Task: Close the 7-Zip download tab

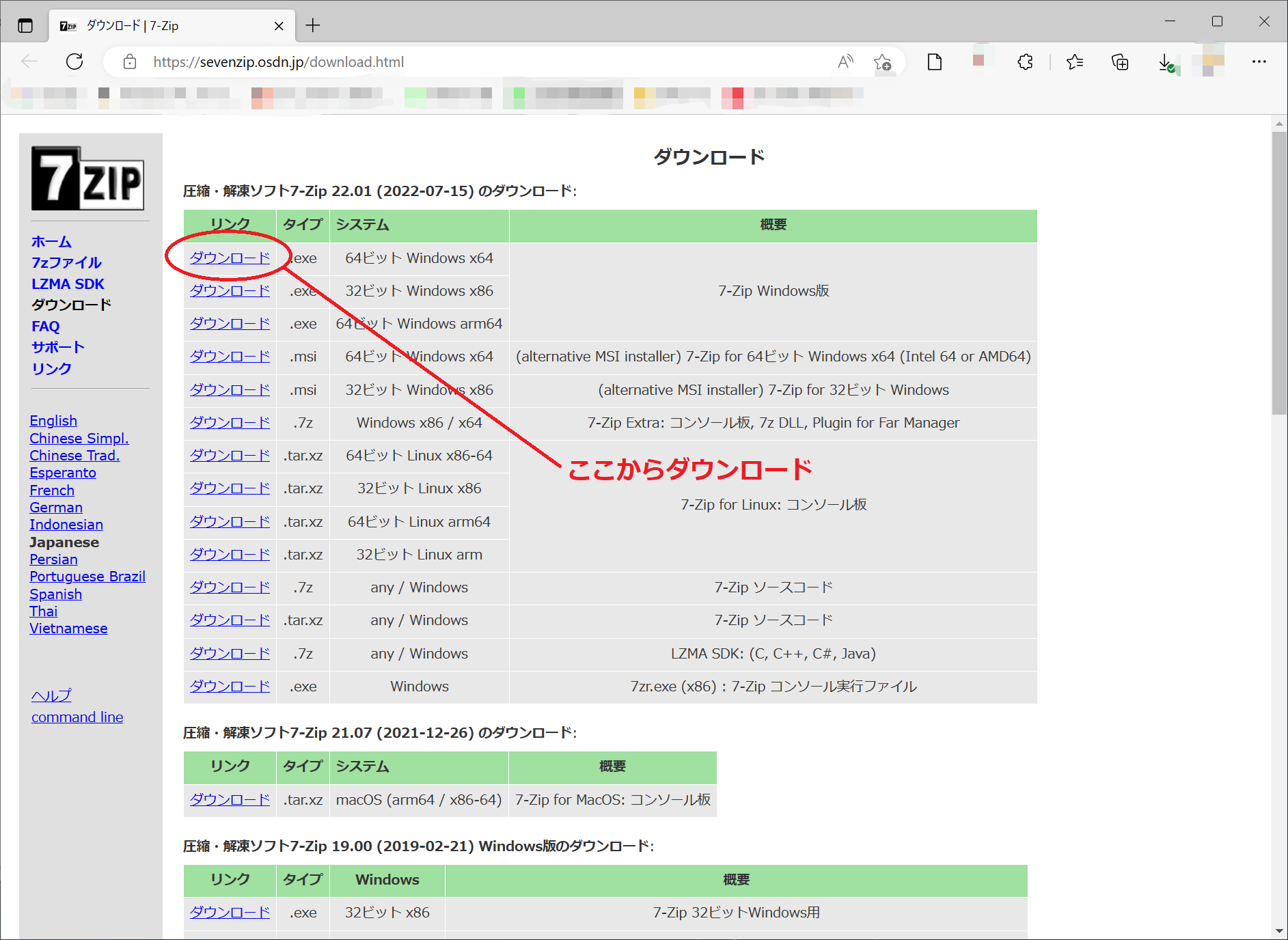Action: [x=279, y=26]
